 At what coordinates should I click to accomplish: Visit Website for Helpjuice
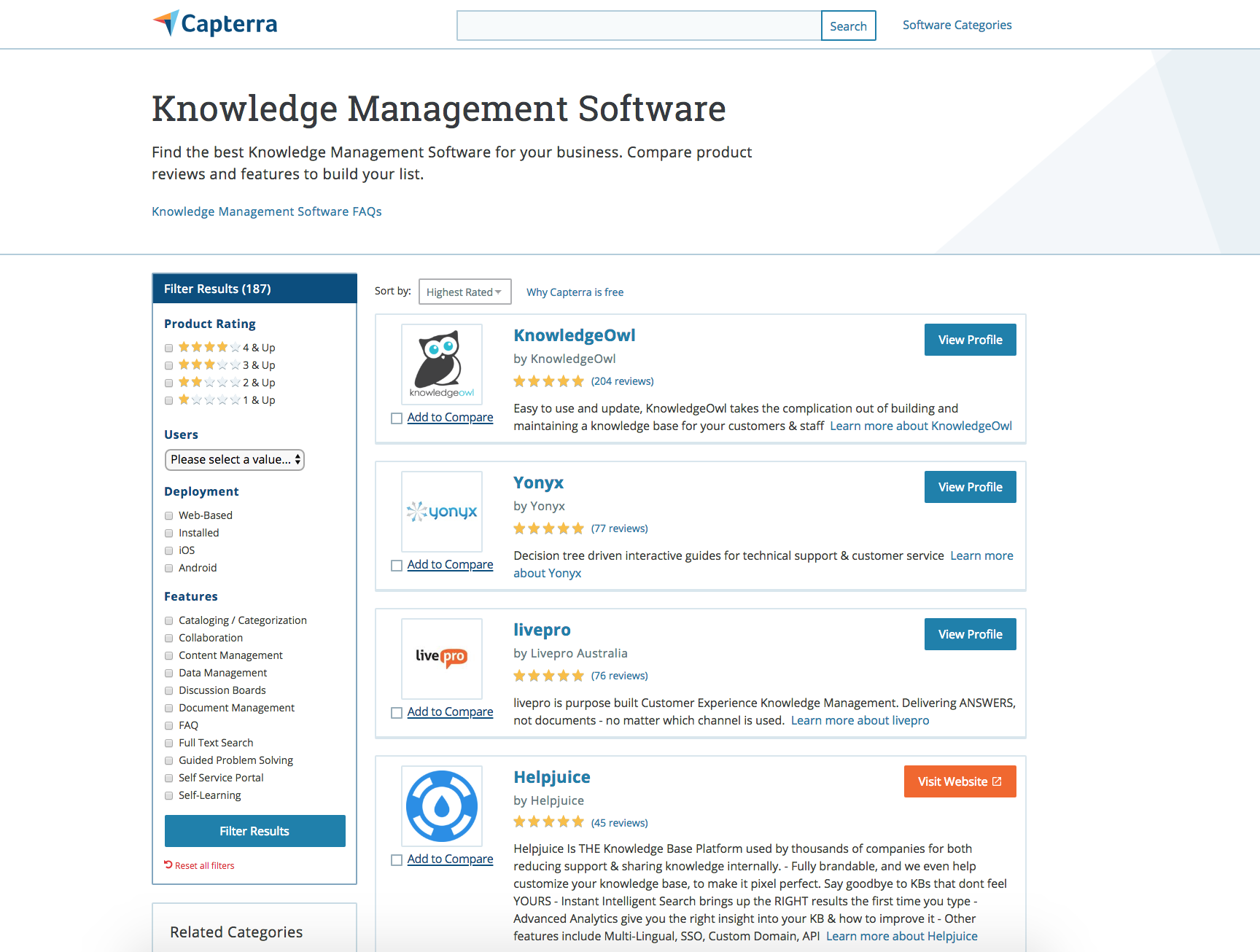[960, 781]
